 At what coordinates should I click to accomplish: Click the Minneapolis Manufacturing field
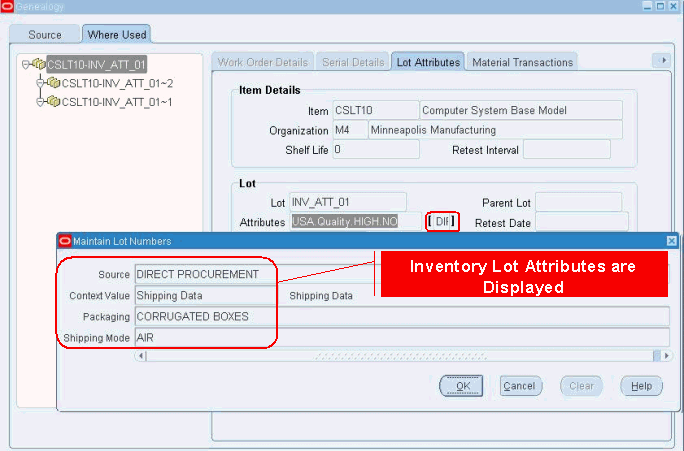pos(496,130)
